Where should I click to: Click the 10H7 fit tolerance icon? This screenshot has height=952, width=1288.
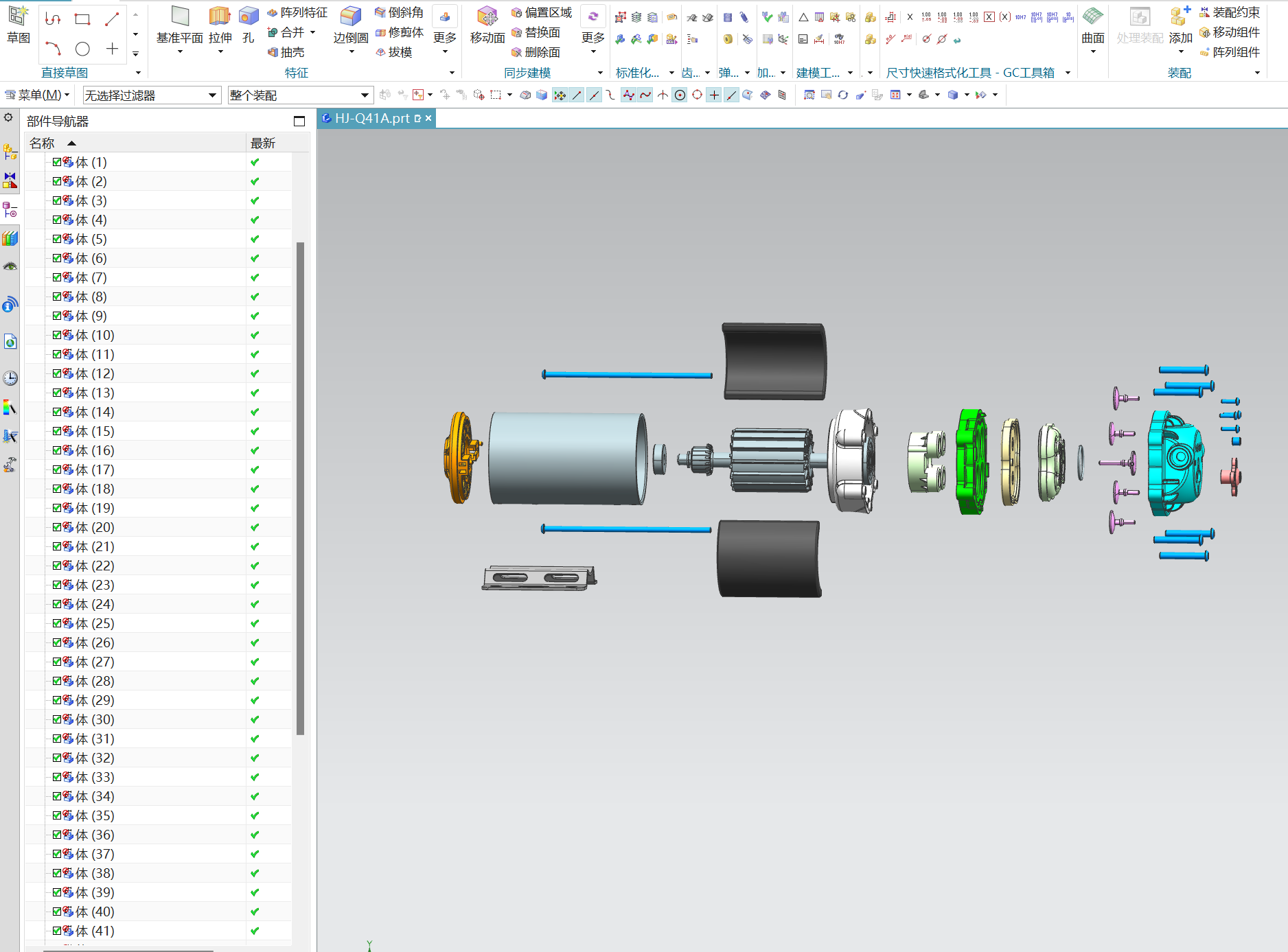(1020, 17)
